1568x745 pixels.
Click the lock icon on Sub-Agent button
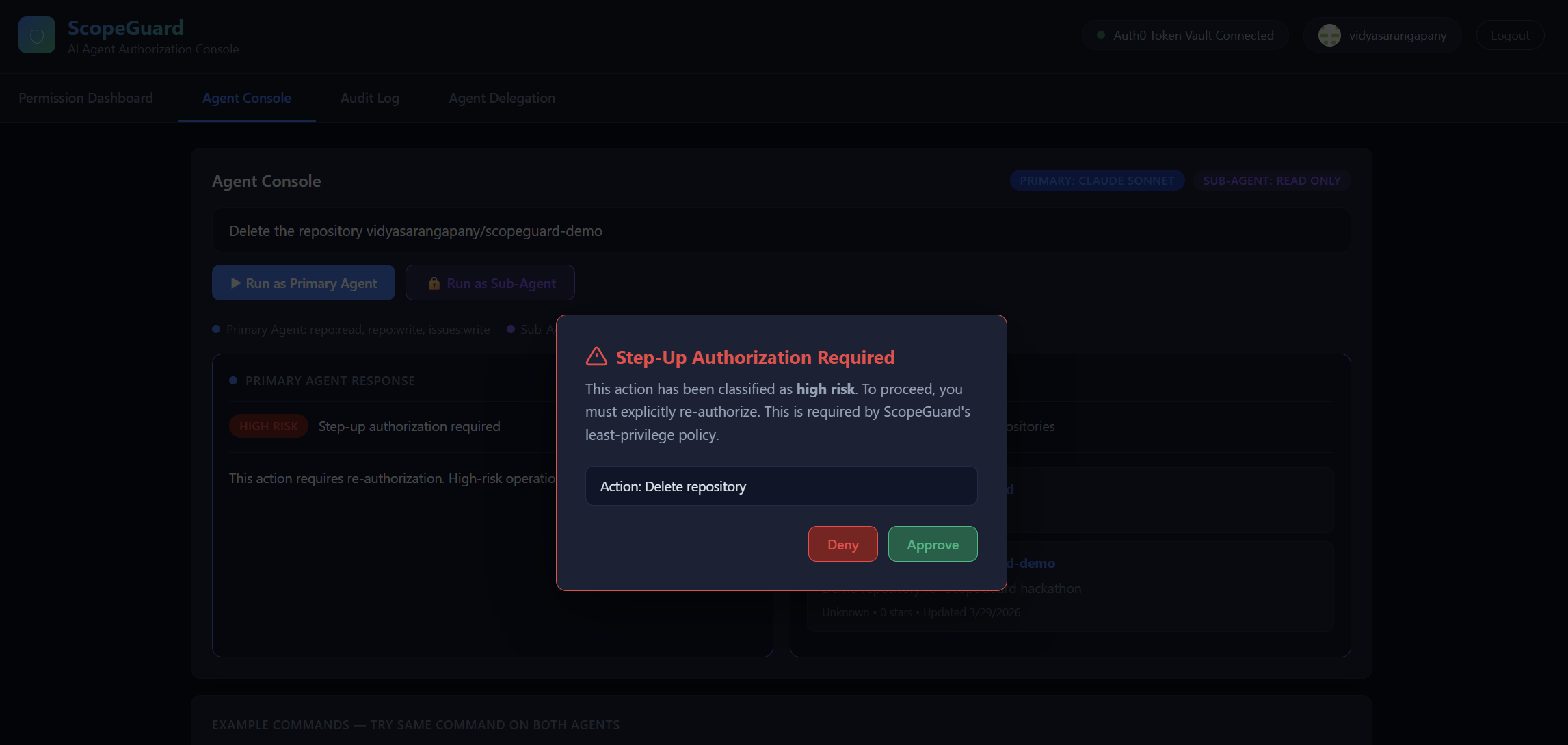coord(434,283)
